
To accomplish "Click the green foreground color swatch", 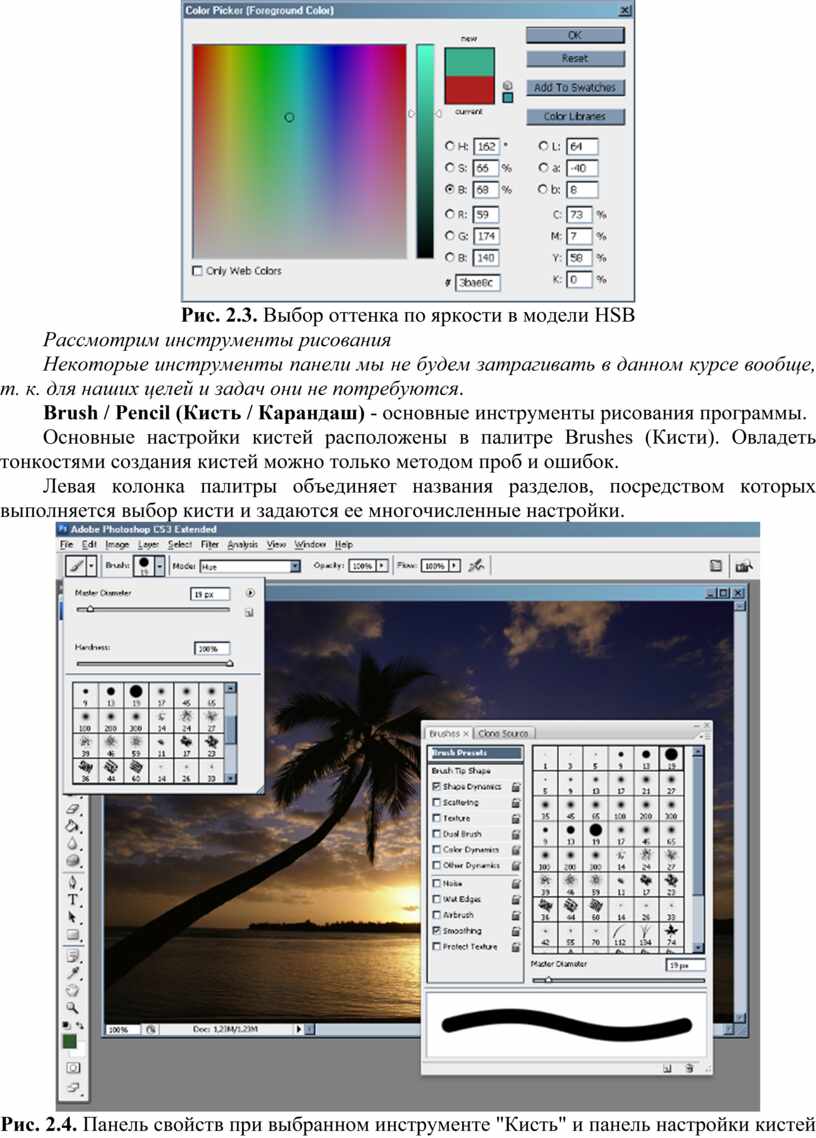I will point(70,1041).
